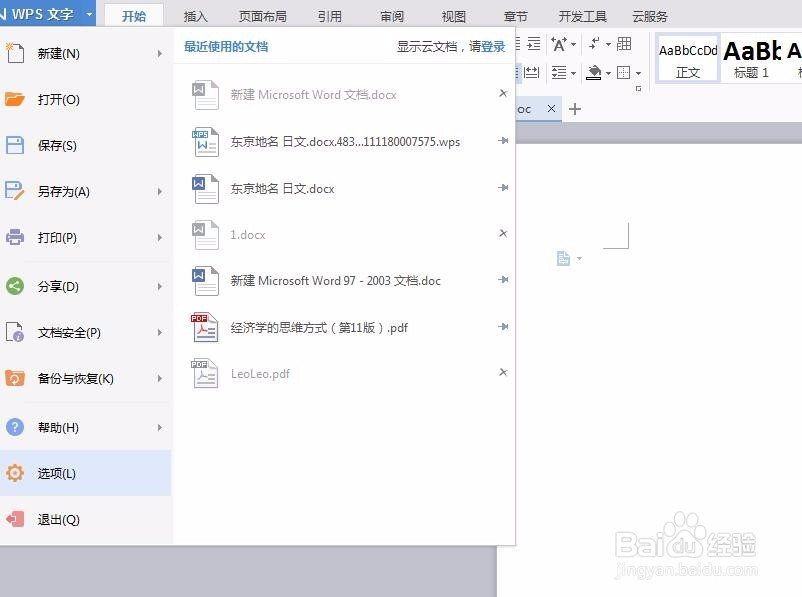Apply the 标题 1 style
This screenshot has height=597, width=802.
tap(751, 59)
